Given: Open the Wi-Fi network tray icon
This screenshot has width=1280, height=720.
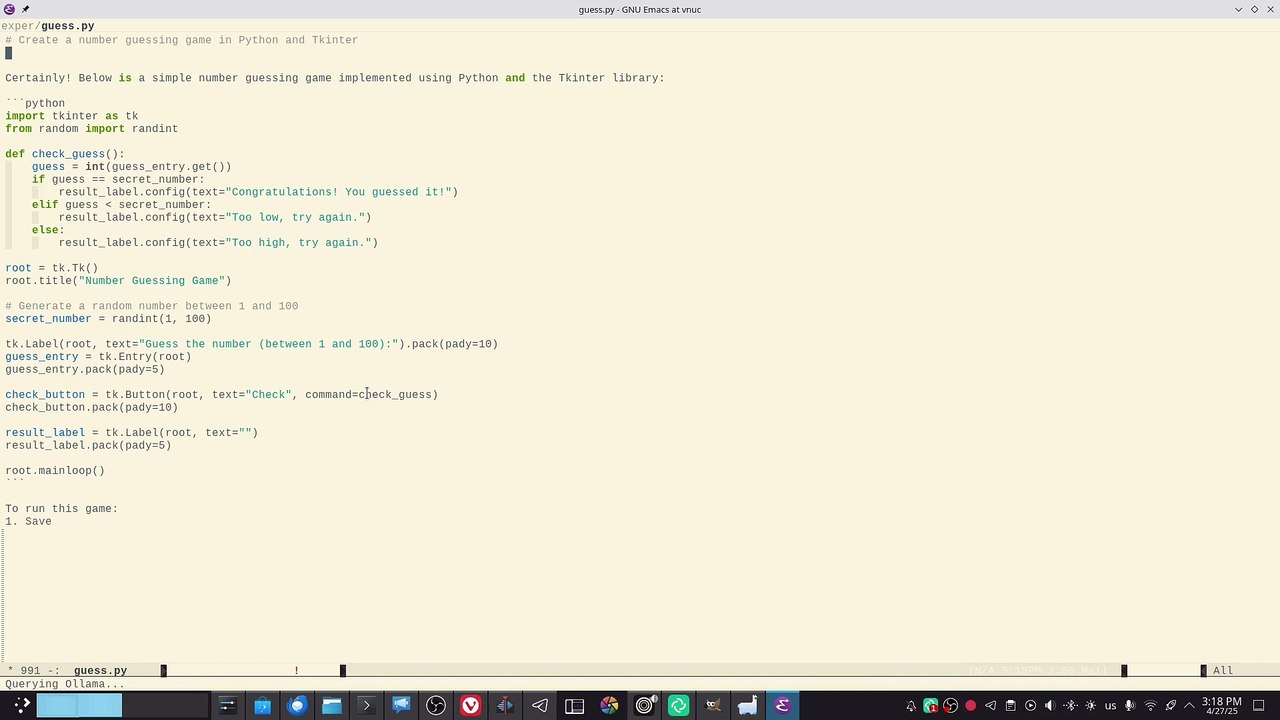Looking at the screenshot, I should pos(1150,706).
